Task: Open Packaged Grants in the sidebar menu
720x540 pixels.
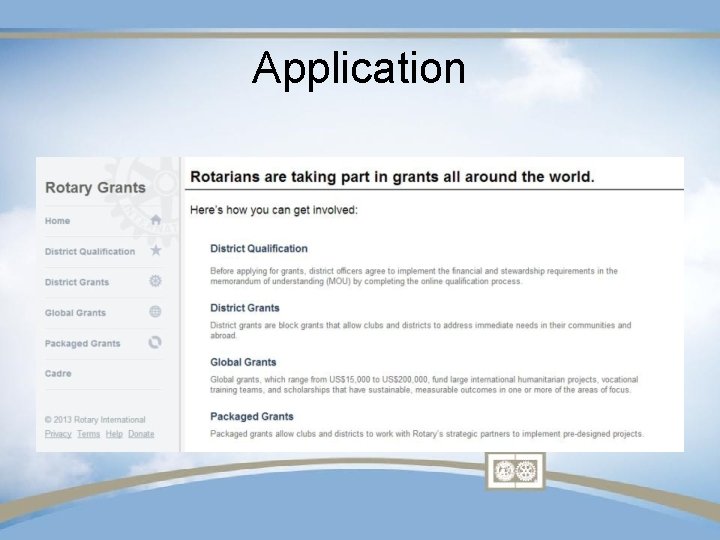Action: [83, 343]
